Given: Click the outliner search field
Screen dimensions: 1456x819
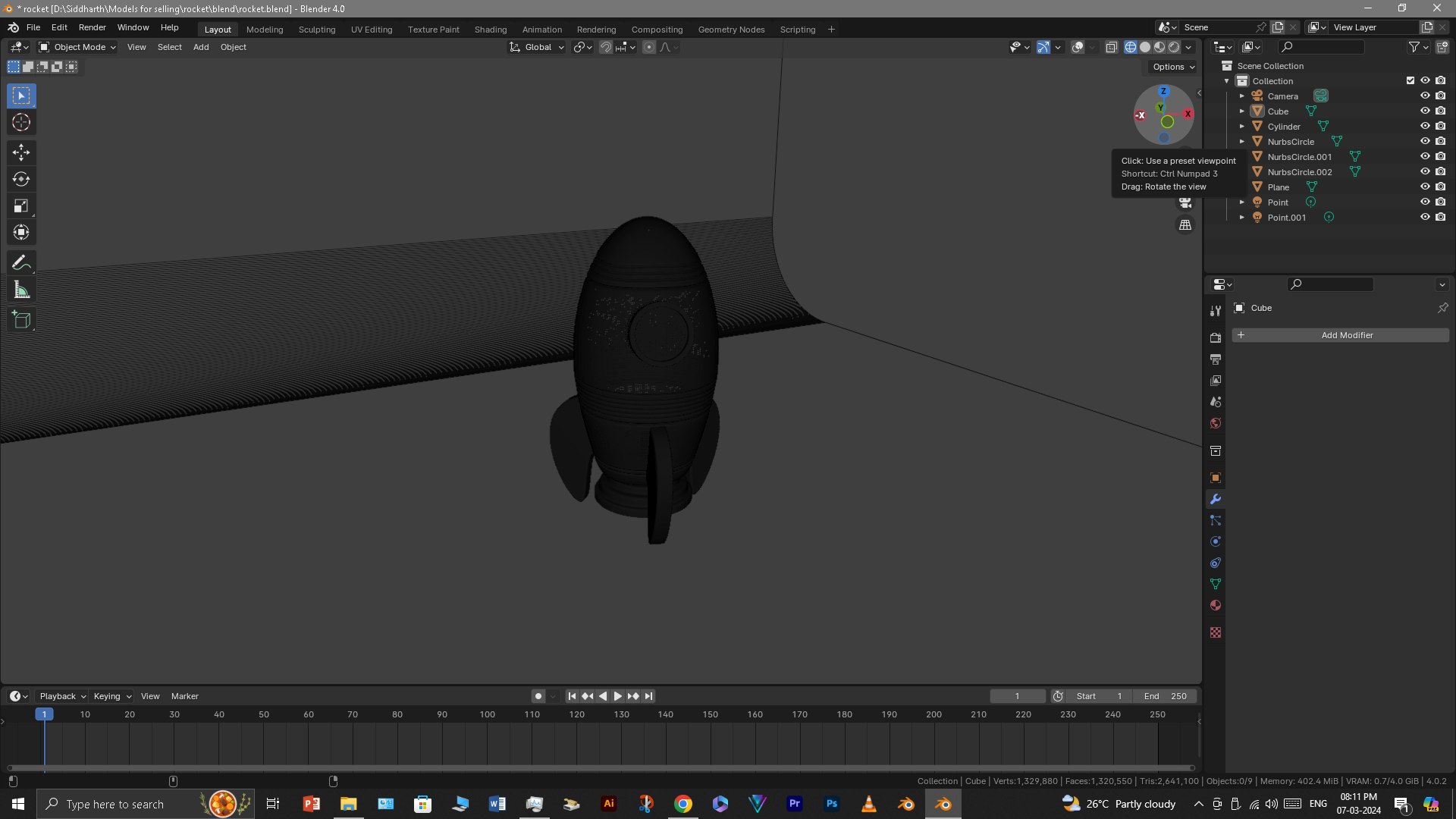Looking at the screenshot, I should [x=1321, y=47].
